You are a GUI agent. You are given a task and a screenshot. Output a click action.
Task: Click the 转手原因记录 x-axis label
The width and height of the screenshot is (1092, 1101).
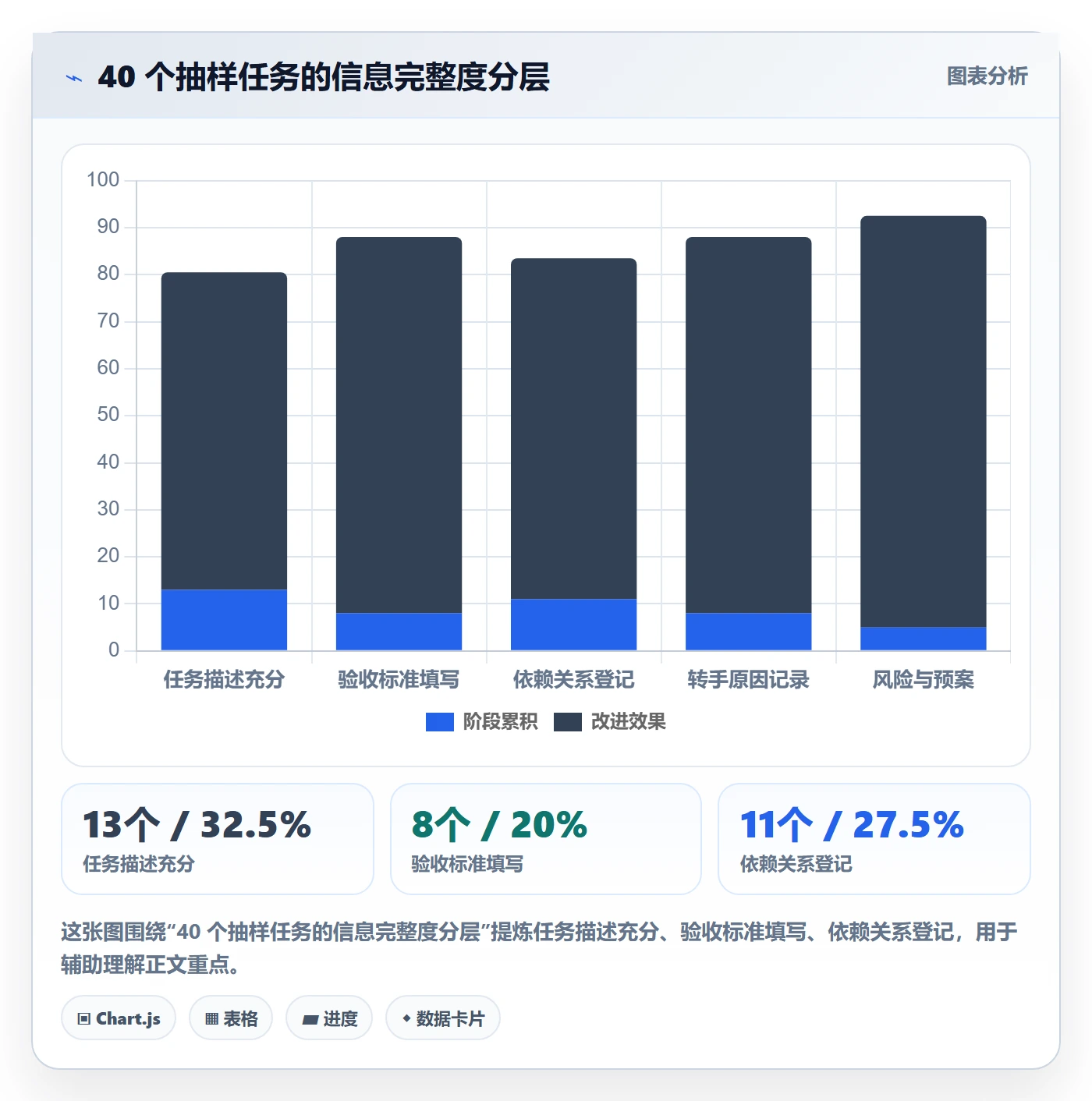point(748,680)
